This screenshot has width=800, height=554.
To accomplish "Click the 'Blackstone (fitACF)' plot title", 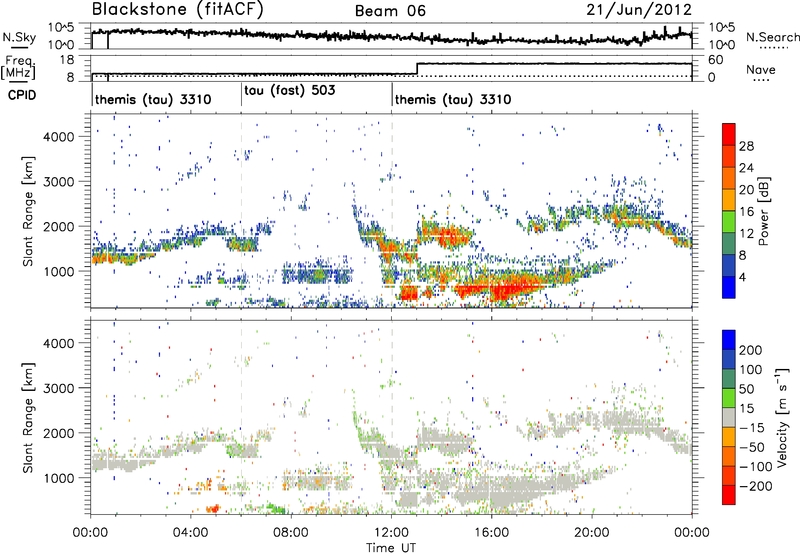I will click(x=177, y=10).
